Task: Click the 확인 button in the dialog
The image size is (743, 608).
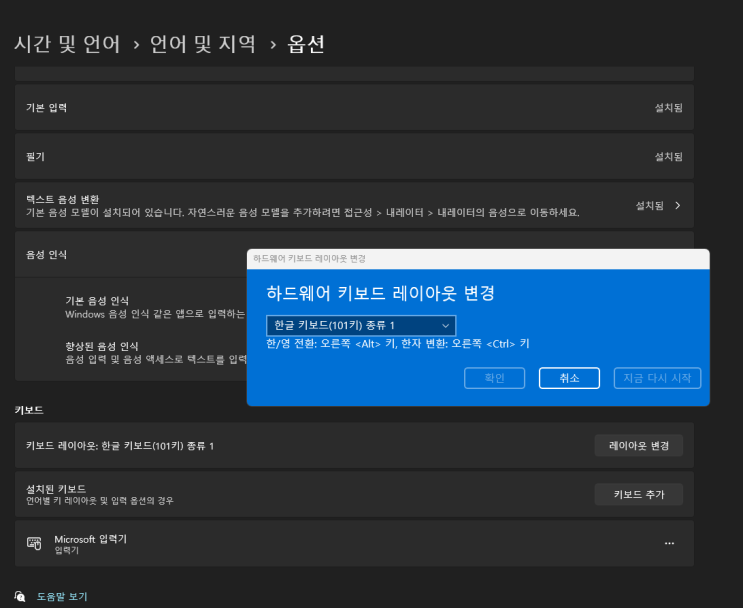Action: pos(494,378)
